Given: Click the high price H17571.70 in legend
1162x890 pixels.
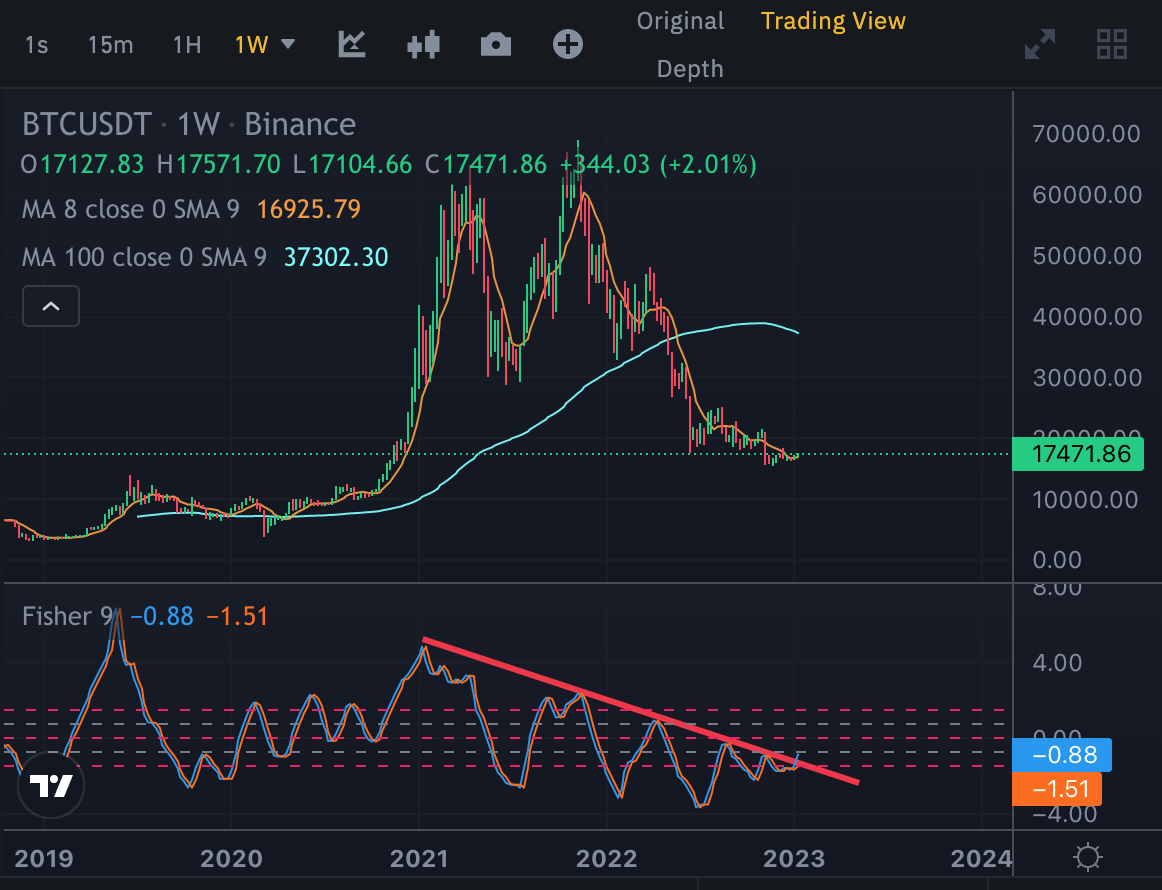Looking at the screenshot, I should pos(219,165).
